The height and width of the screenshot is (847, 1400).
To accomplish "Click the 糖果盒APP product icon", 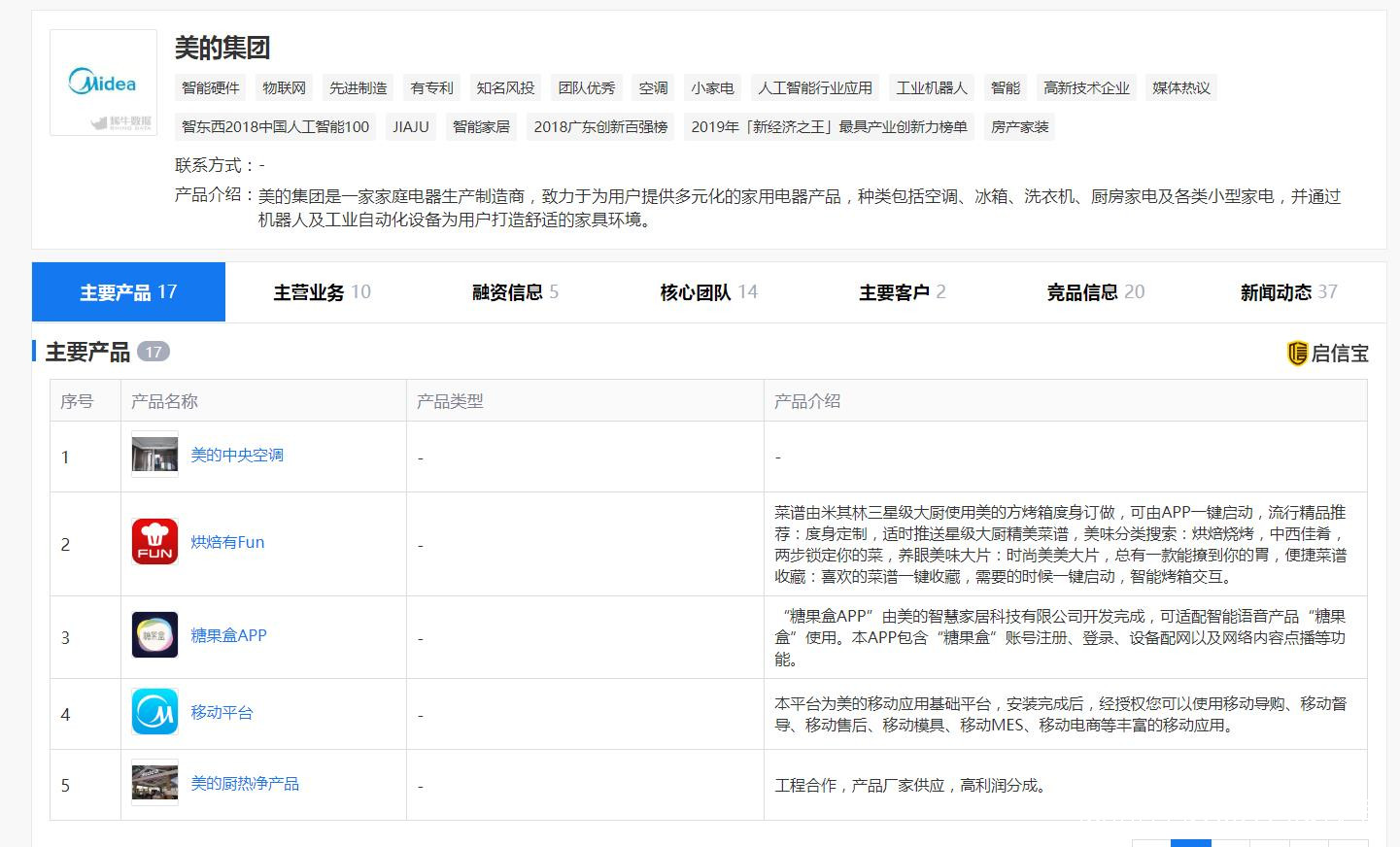I will pos(154,635).
